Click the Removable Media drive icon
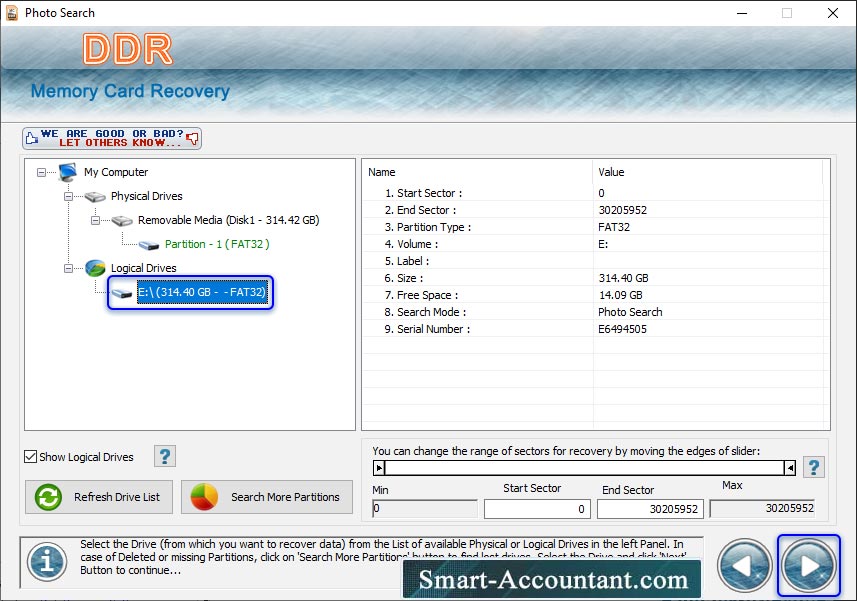 [122, 221]
